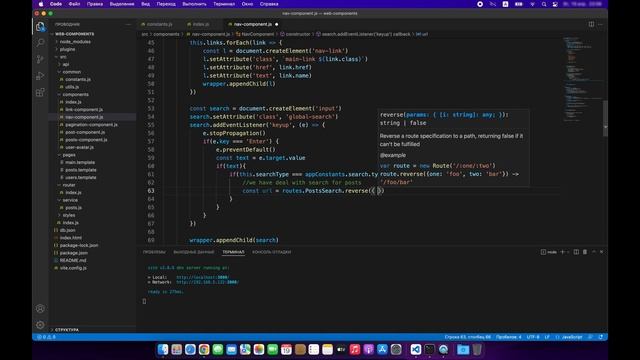Click the Пробелов: 4 indentation setting
This screenshot has width=640, height=360.
pos(509,337)
